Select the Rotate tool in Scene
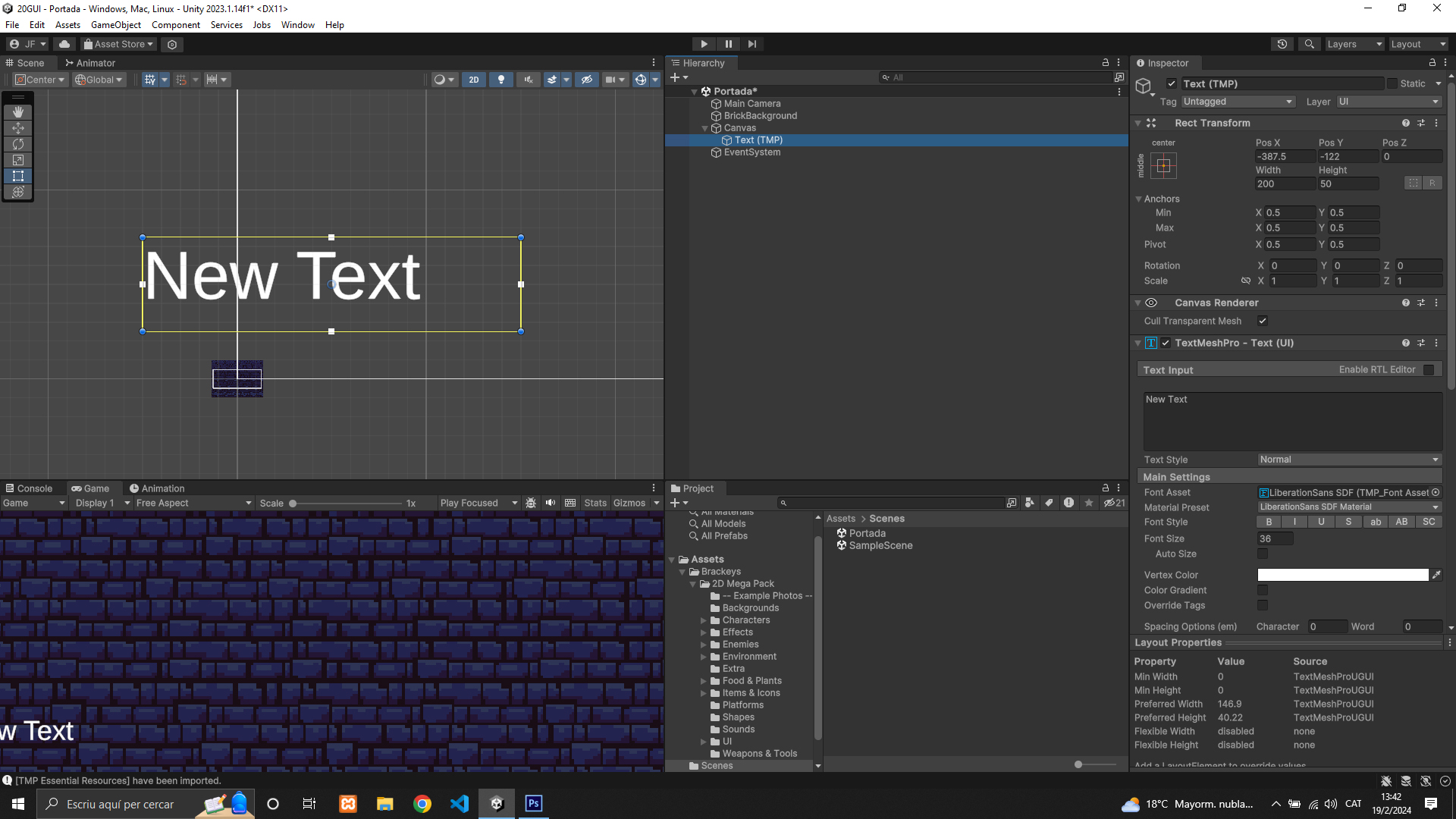Viewport: 1456px width, 819px height. (18, 144)
